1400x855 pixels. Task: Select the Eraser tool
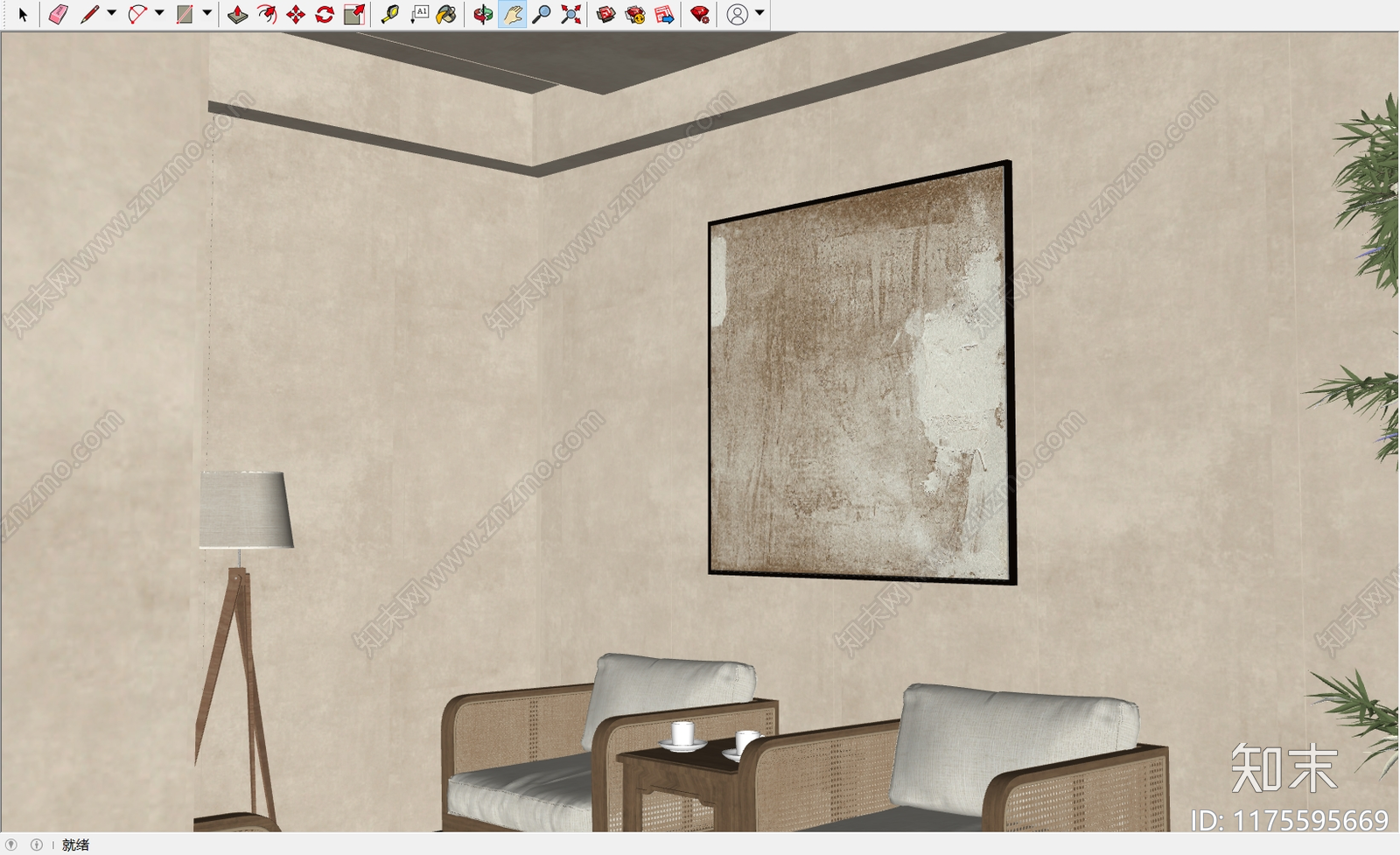click(x=58, y=14)
